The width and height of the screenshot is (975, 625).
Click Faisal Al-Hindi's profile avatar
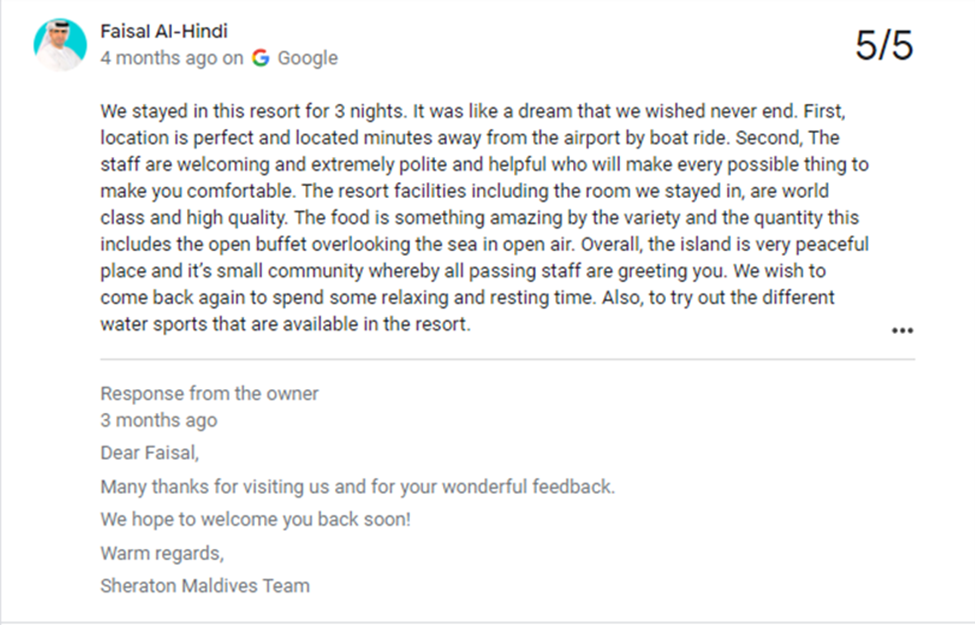pyautogui.click(x=60, y=45)
